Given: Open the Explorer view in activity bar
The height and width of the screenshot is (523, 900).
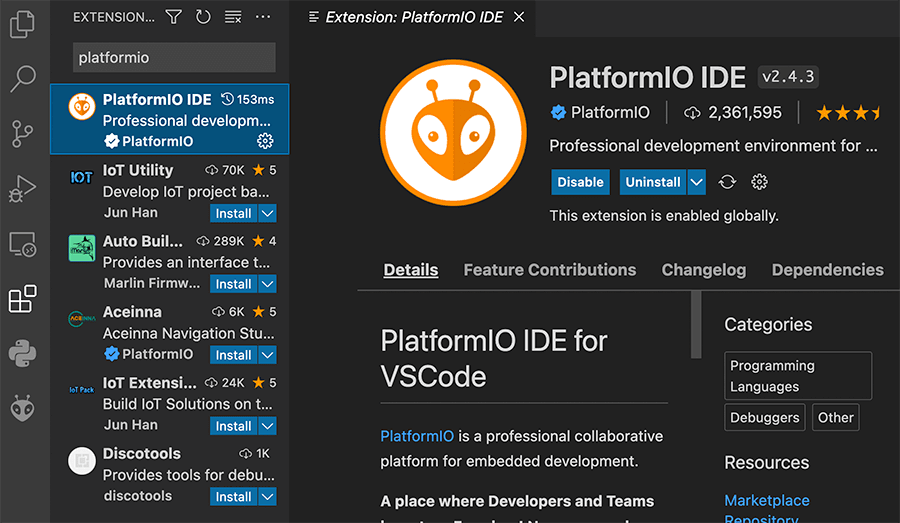Looking at the screenshot, I should [22, 24].
